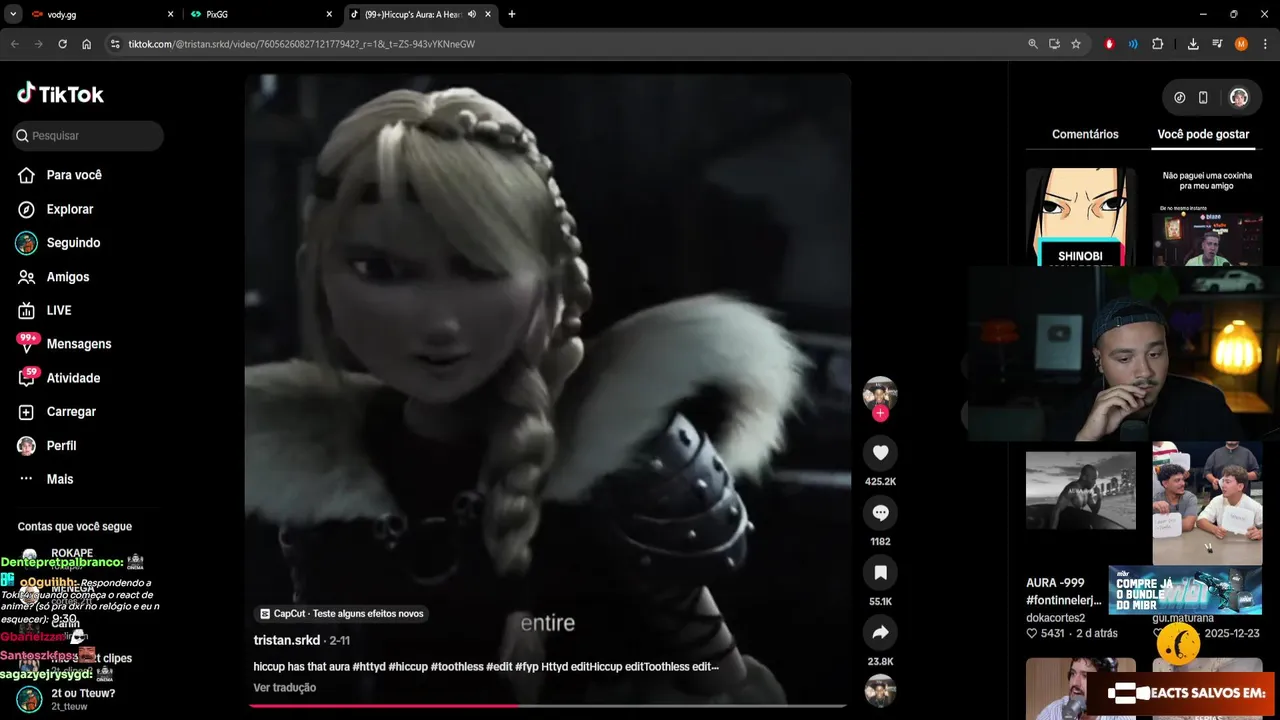Click the tiktok.com address bar URL

click(x=301, y=44)
